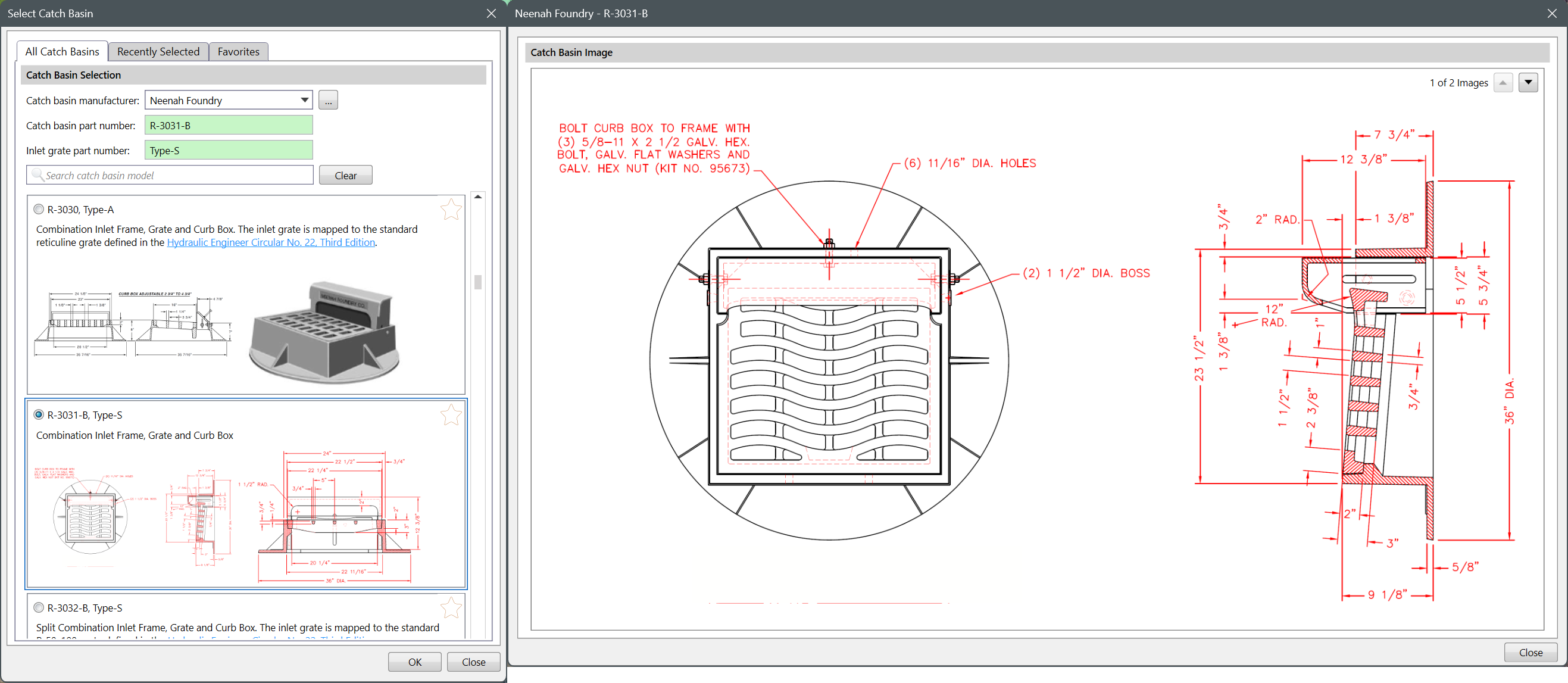The width and height of the screenshot is (1568, 683).
Task: Select the R-3030, Type-A radio button
Action: 39,210
